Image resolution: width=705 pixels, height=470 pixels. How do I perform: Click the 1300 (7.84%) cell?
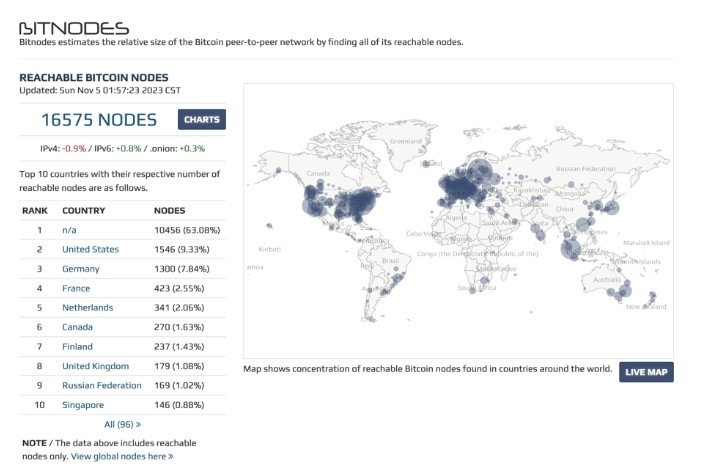tap(182, 269)
